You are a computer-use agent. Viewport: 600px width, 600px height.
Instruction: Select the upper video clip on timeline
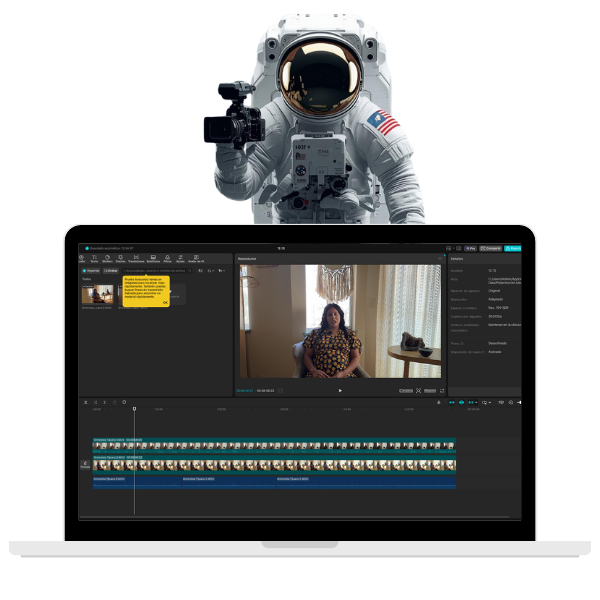(274, 445)
